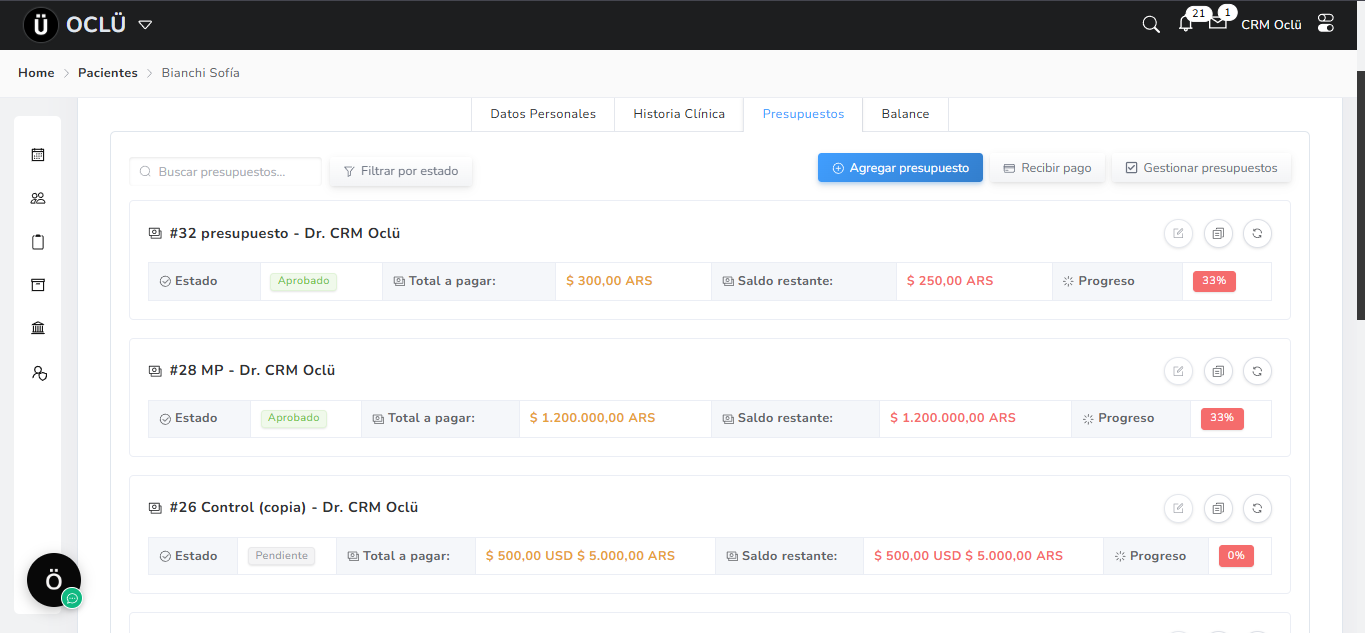Viewport: 1365px width, 633px height.
Task: Open the archive box icon in sidebar
Action: tap(38, 285)
